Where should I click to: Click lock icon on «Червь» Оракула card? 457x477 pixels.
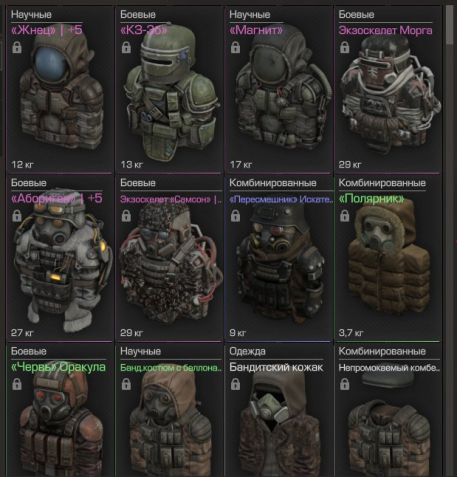click(x=17, y=384)
